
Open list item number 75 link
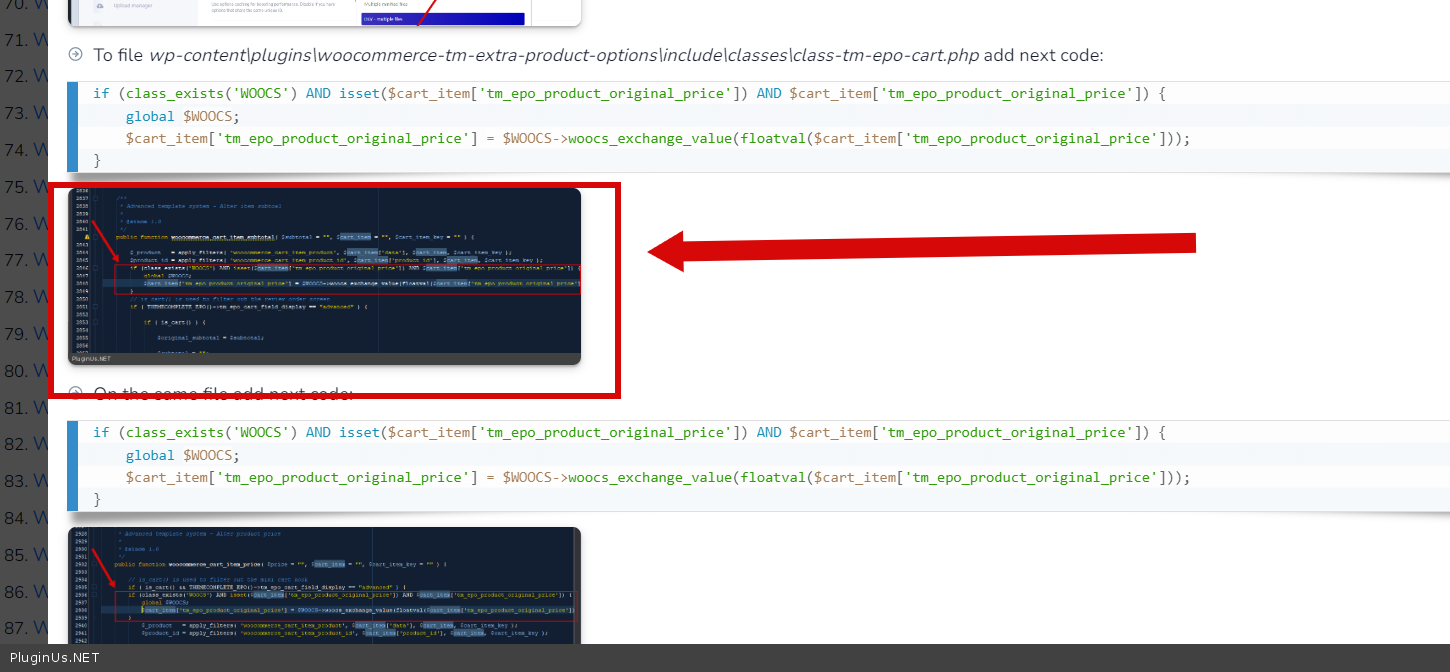[x=40, y=187]
